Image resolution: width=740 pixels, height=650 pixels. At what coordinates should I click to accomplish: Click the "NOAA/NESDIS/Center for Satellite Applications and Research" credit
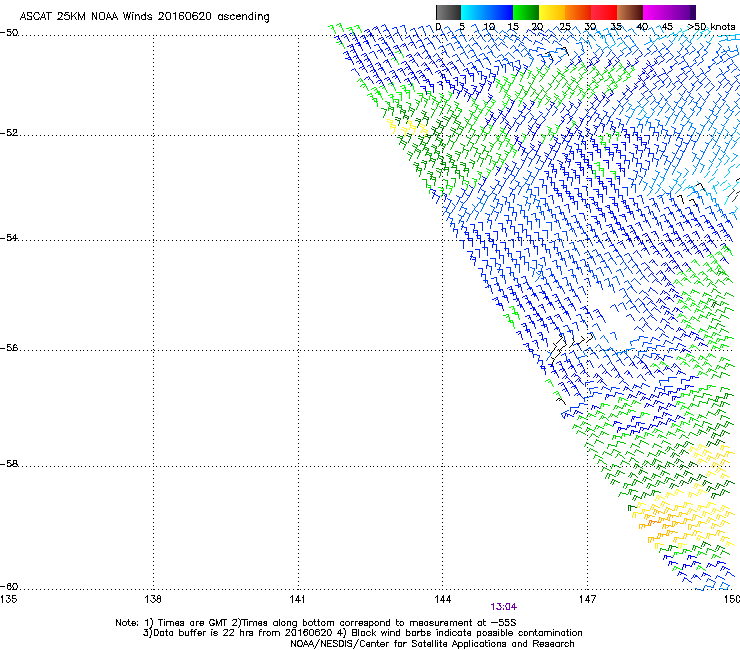point(432,644)
